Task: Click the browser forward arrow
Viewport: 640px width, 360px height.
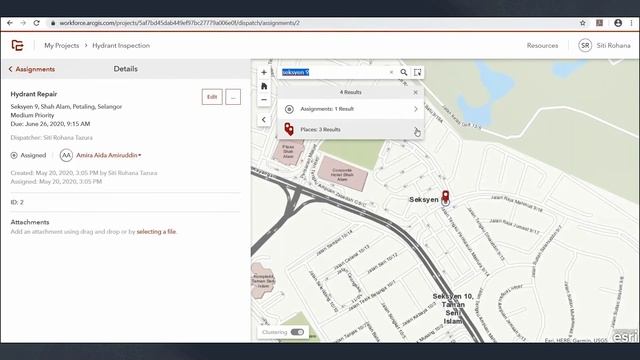Action: pos(23,23)
